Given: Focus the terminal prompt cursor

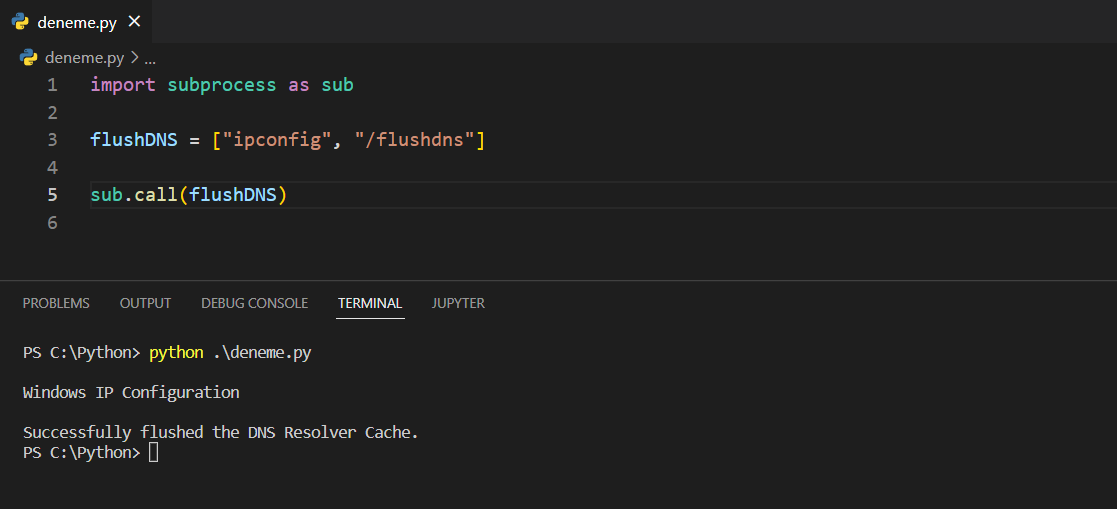Looking at the screenshot, I should [x=153, y=453].
